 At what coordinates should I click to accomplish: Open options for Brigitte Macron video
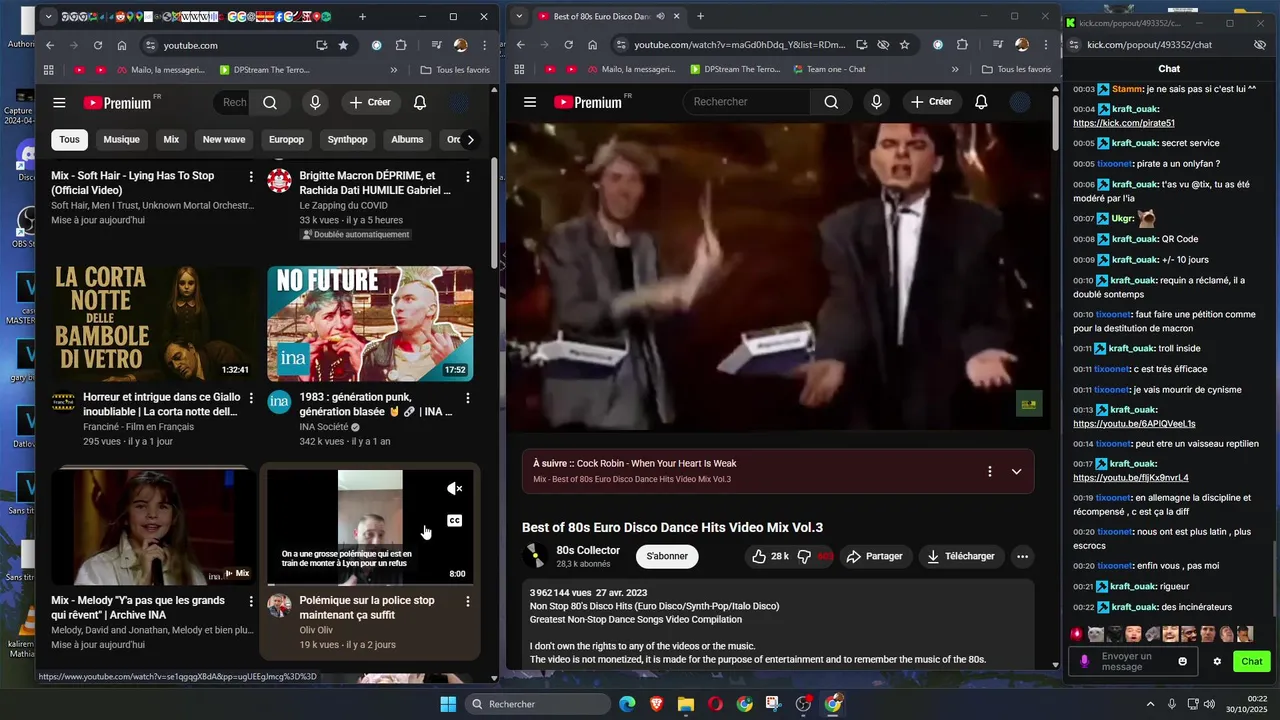pos(467,176)
